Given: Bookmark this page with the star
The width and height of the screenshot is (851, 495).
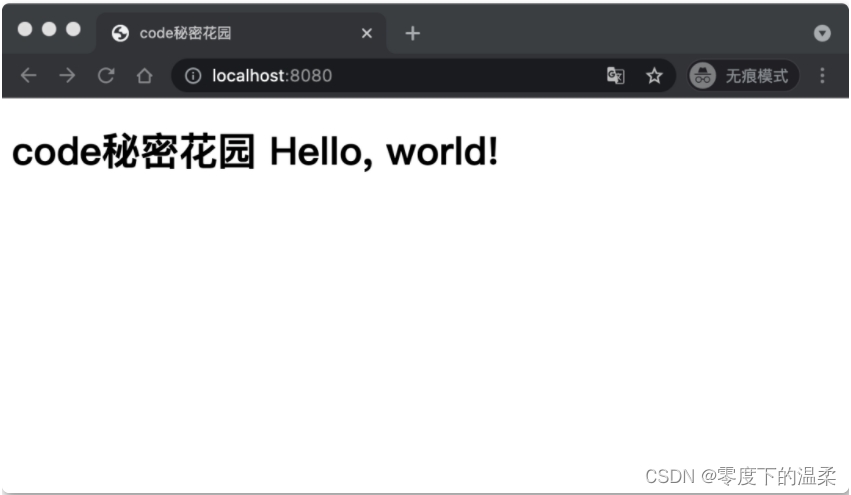Looking at the screenshot, I should pyautogui.click(x=655, y=75).
